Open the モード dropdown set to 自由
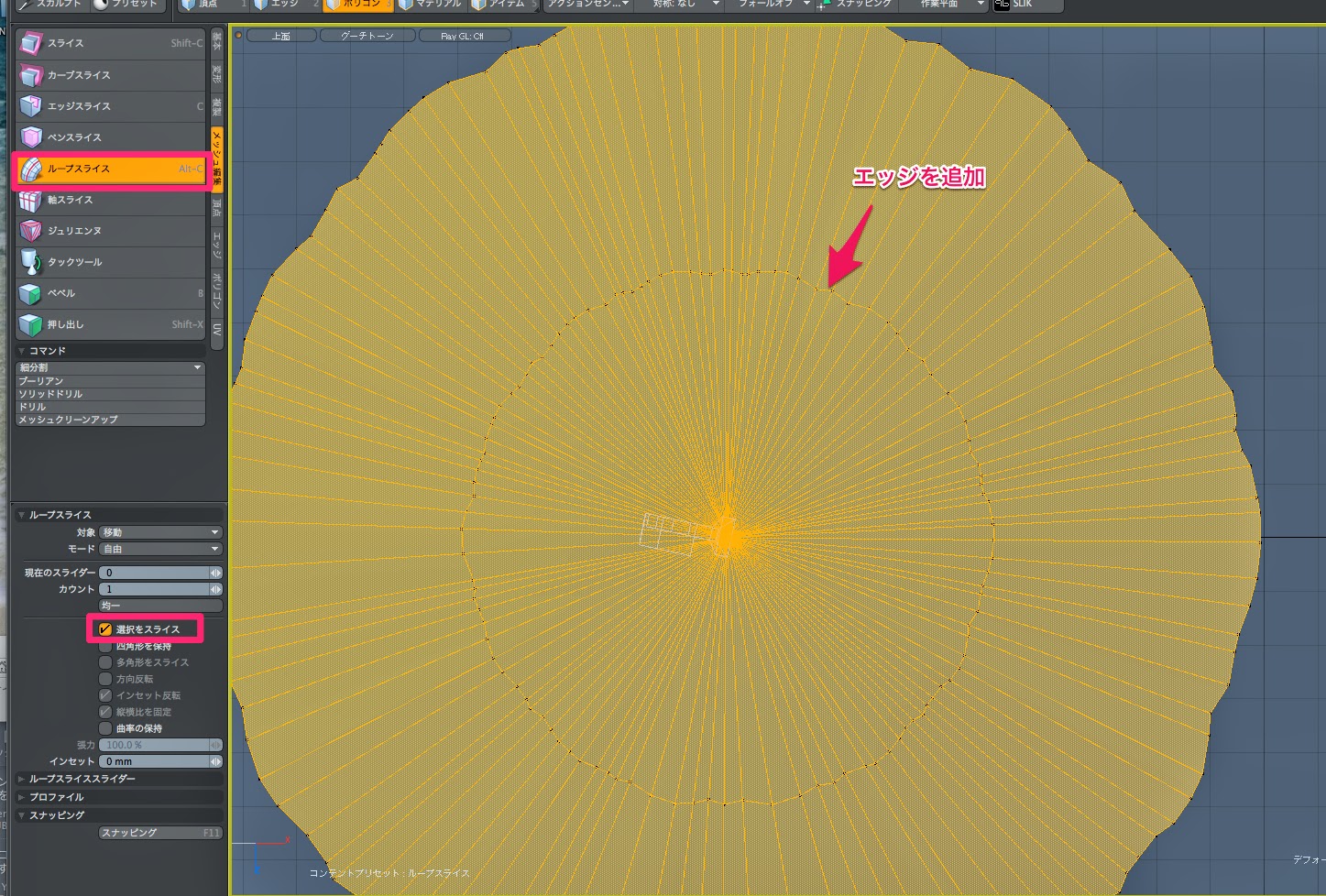Screen dimensions: 1326x896 160,549
